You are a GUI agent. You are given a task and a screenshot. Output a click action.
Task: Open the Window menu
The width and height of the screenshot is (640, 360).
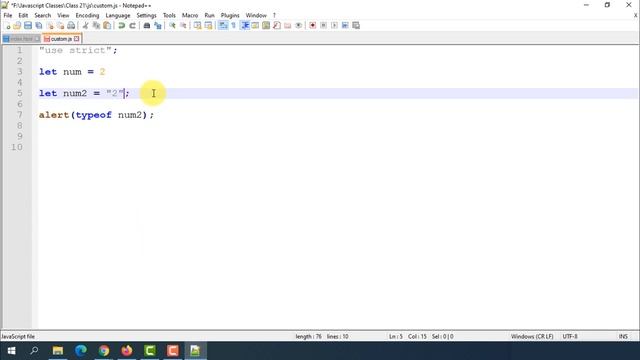click(256, 16)
